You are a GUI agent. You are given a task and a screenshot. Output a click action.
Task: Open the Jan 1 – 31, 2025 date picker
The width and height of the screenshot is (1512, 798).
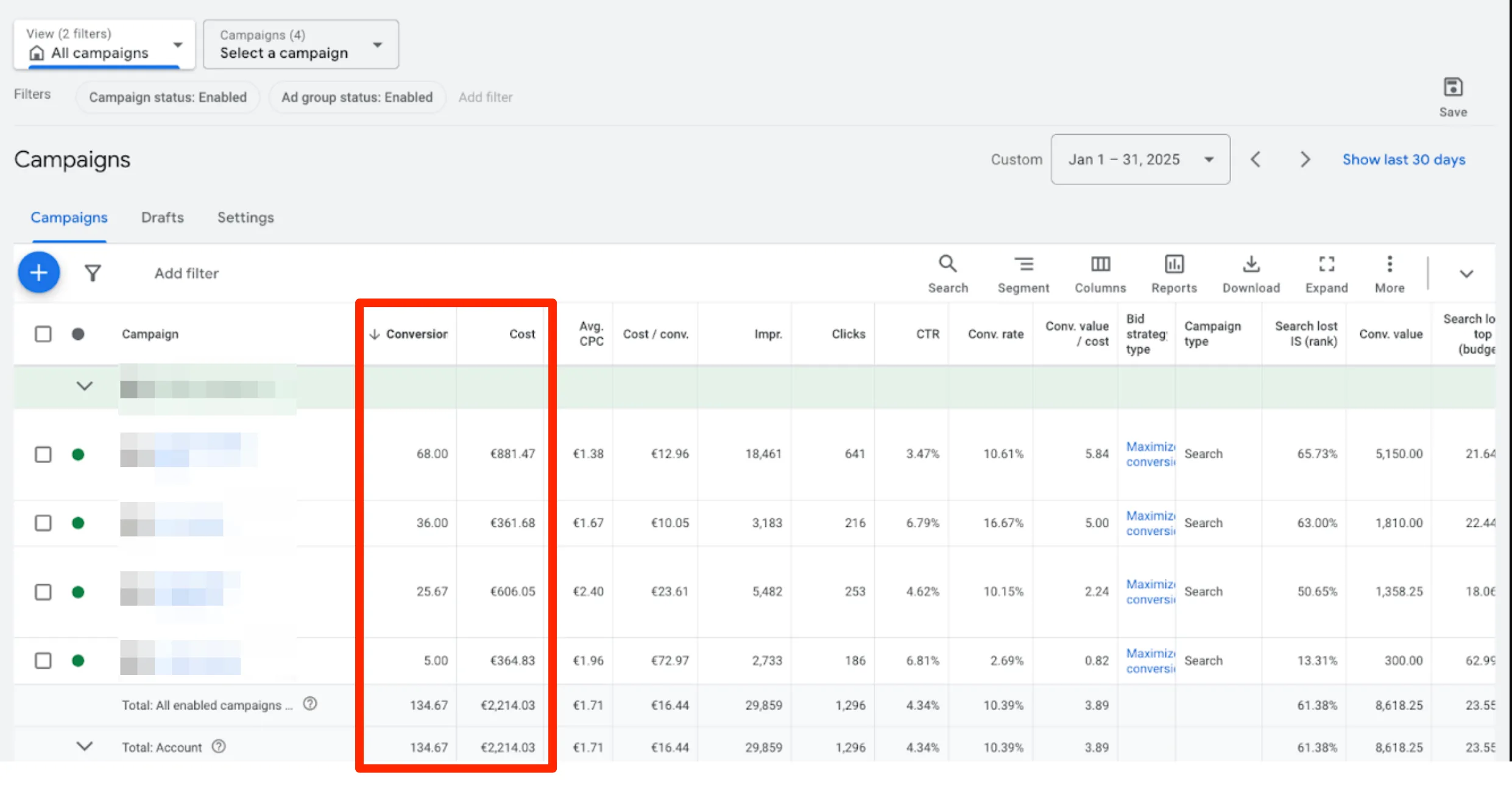(1140, 160)
